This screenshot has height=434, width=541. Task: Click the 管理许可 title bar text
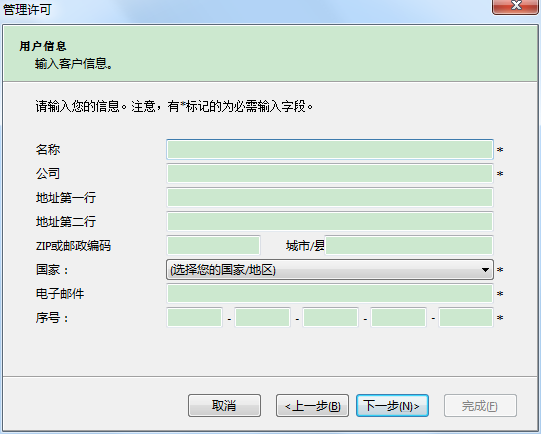[27, 9]
